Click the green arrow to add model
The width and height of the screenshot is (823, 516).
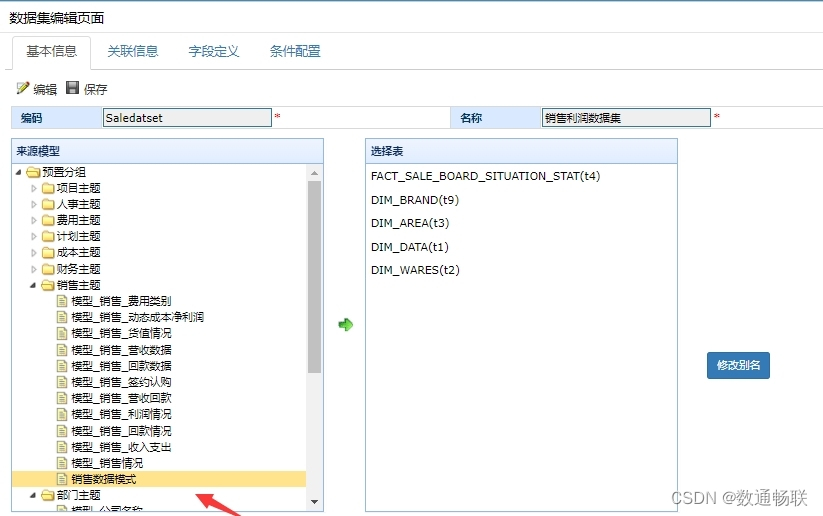345,324
